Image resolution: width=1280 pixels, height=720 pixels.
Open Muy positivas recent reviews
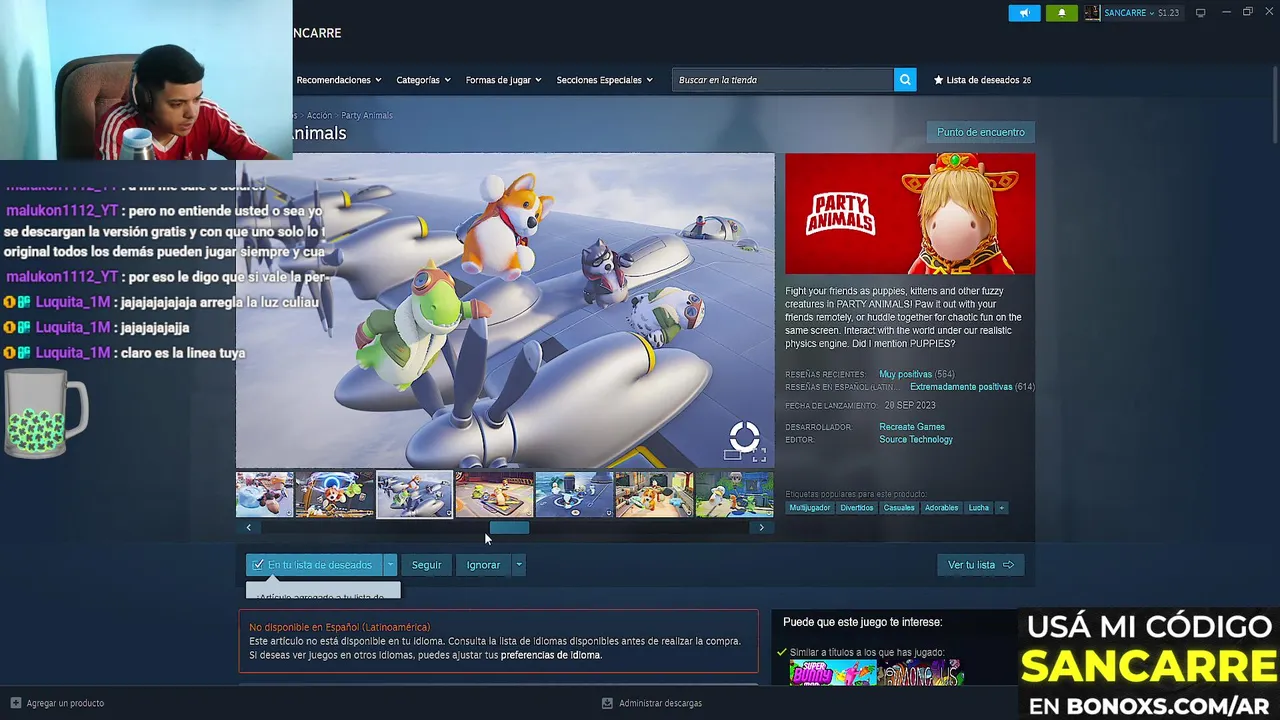[905, 374]
